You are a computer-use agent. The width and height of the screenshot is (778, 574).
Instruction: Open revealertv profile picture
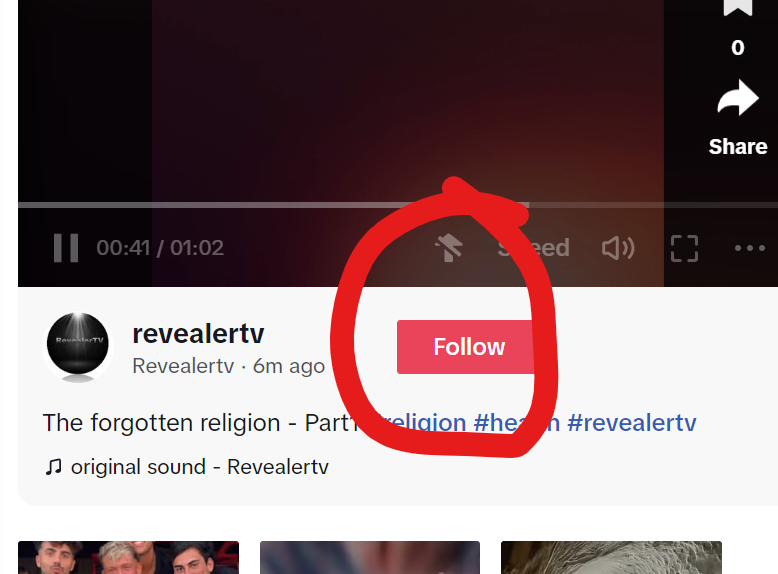pos(78,346)
